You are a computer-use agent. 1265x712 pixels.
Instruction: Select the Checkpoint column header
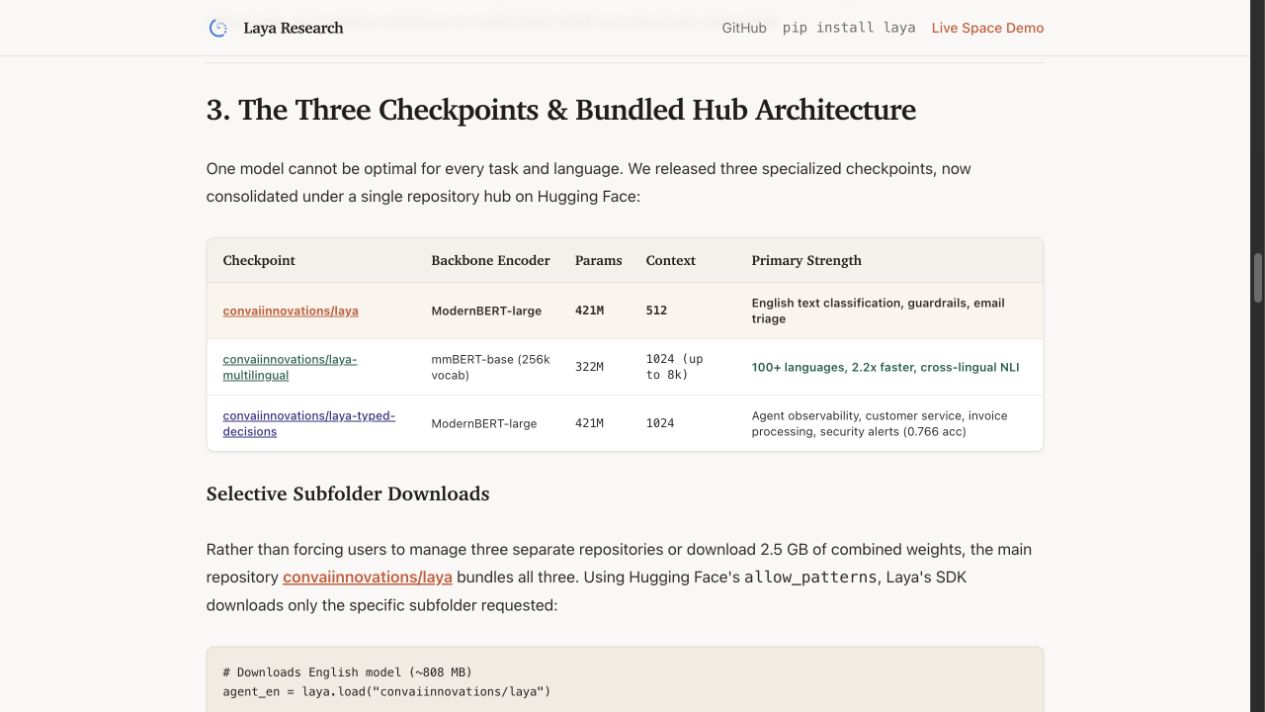coord(259,260)
